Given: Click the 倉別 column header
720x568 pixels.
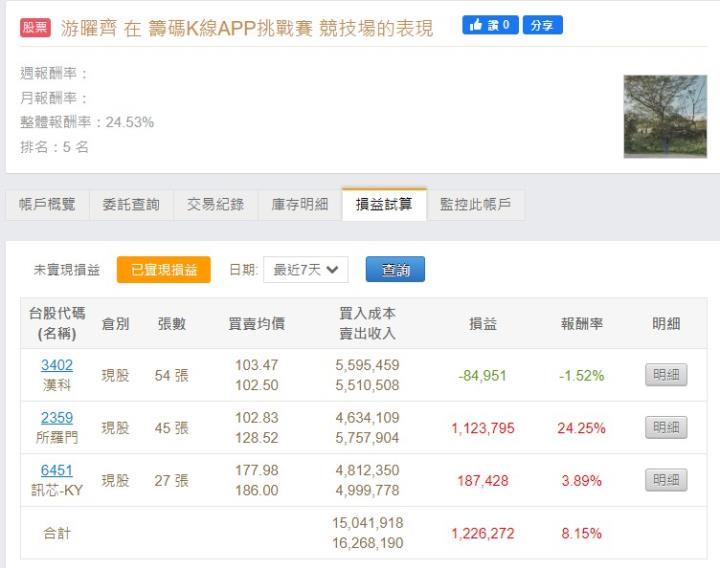Looking at the screenshot, I should pos(115,324).
